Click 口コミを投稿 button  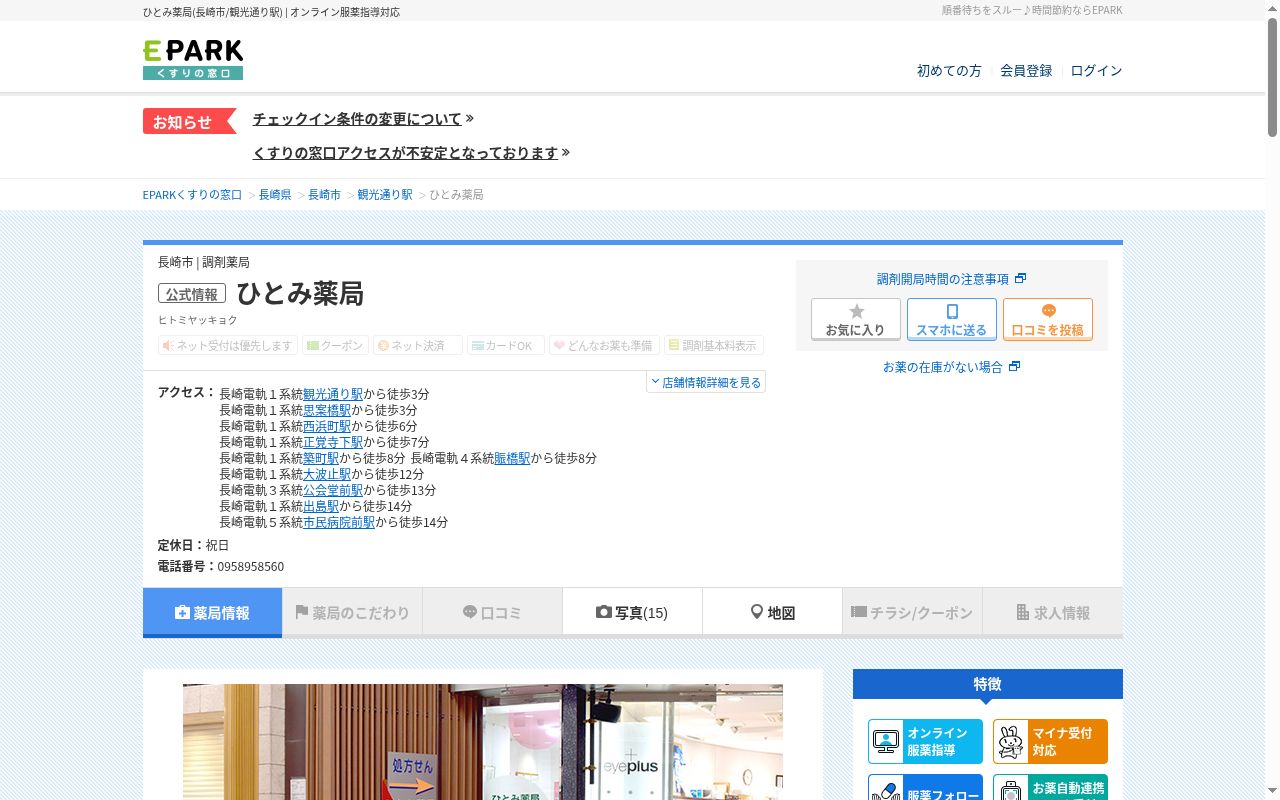(1048, 320)
